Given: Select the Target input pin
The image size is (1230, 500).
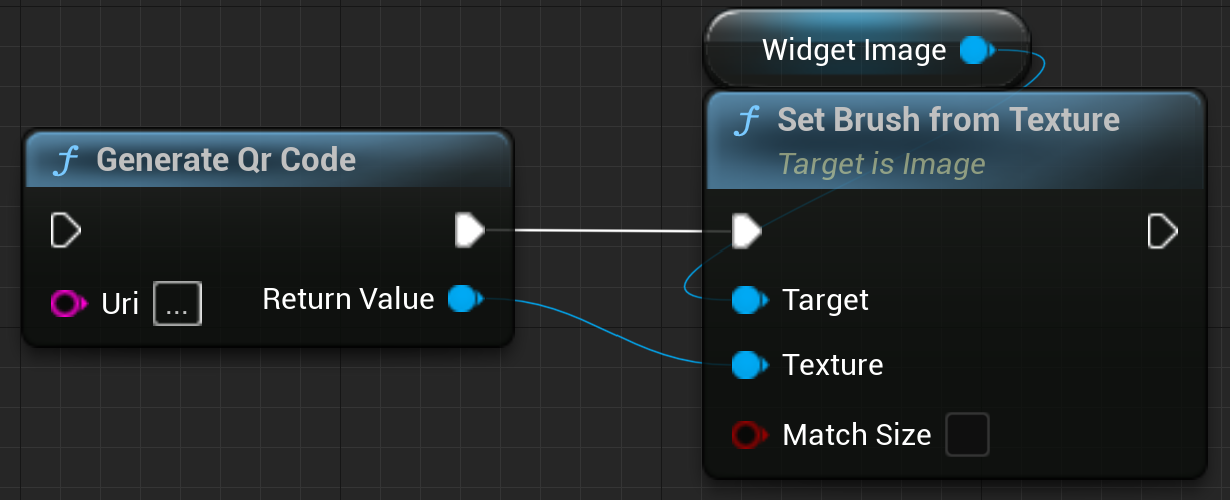Looking at the screenshot, I should [x=747, y=299].
